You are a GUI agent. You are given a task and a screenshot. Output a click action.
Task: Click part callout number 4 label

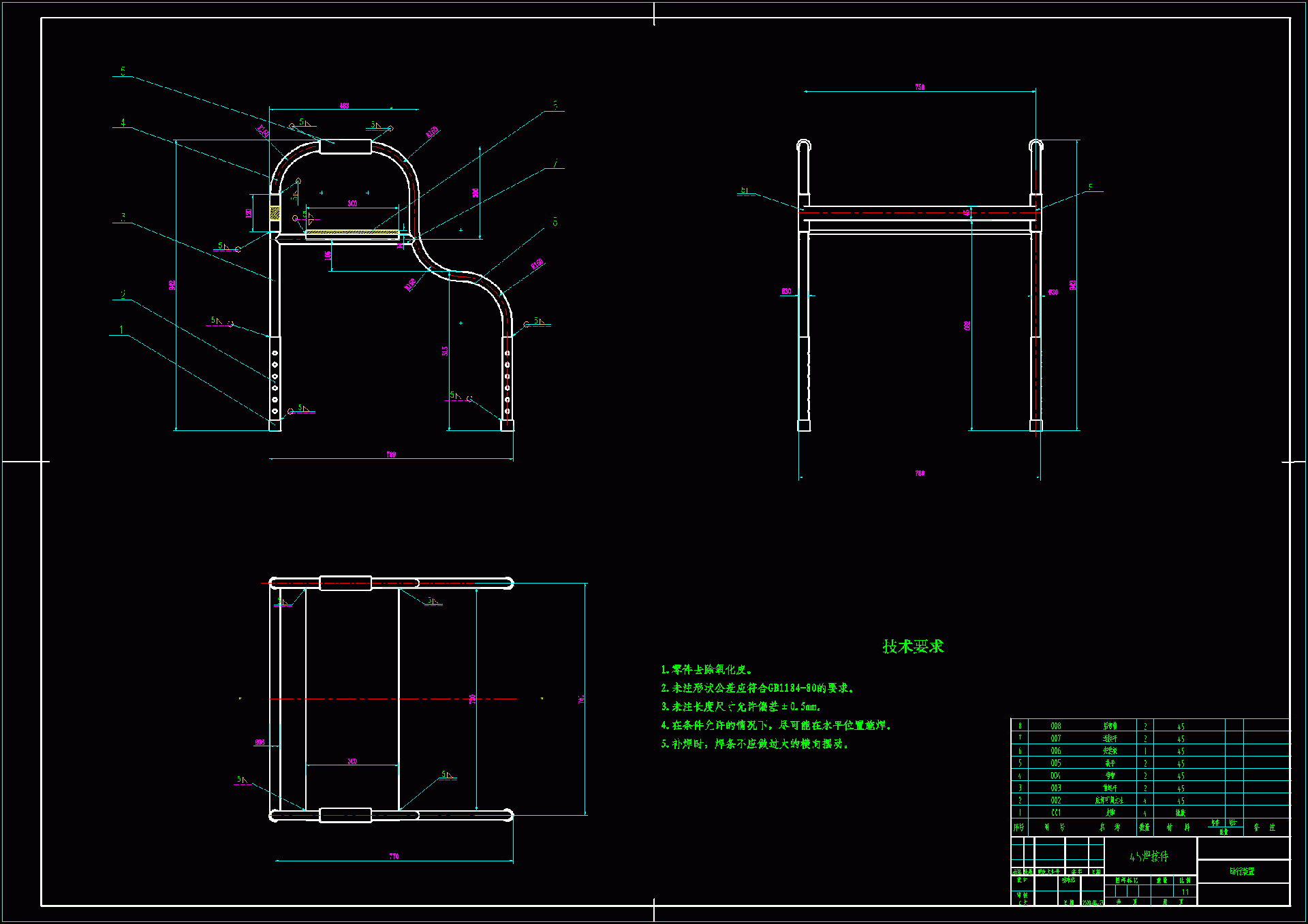(123, 123)
